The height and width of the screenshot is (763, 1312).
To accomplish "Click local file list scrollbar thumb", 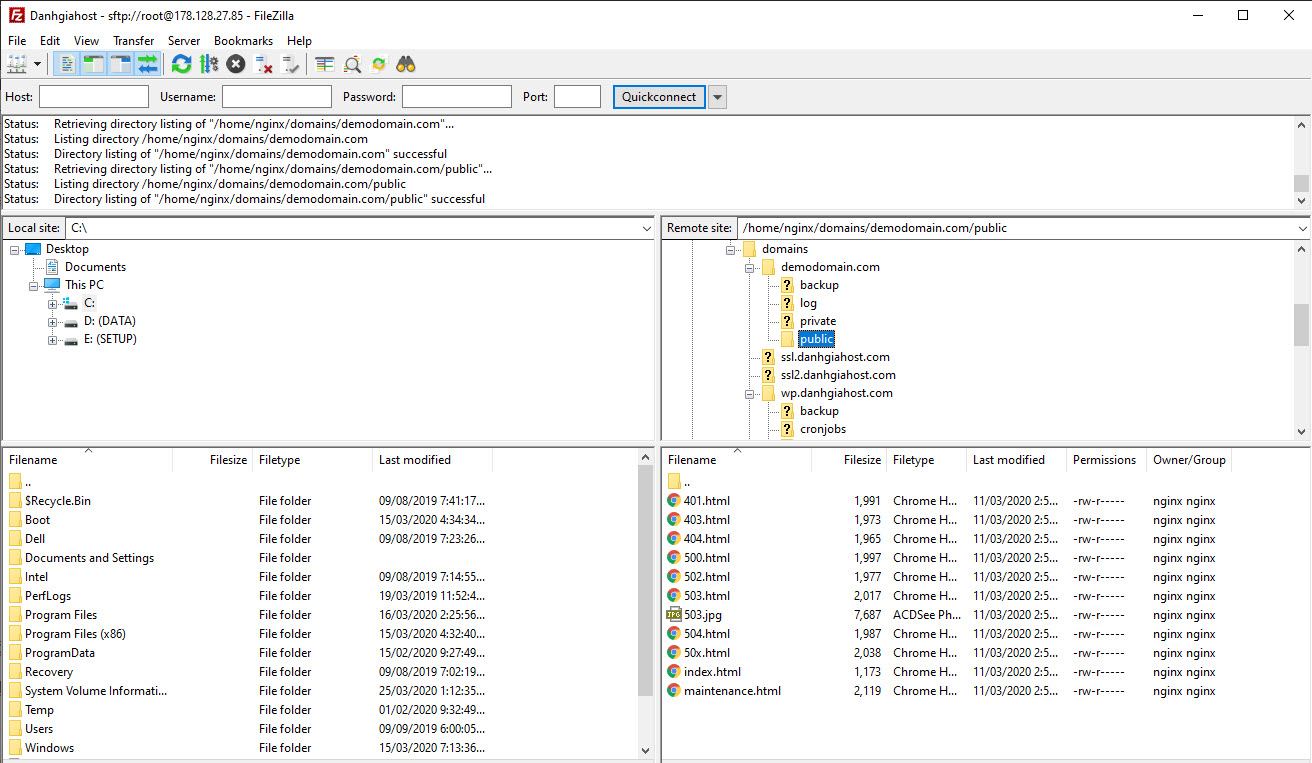I will tap(646, 580).
